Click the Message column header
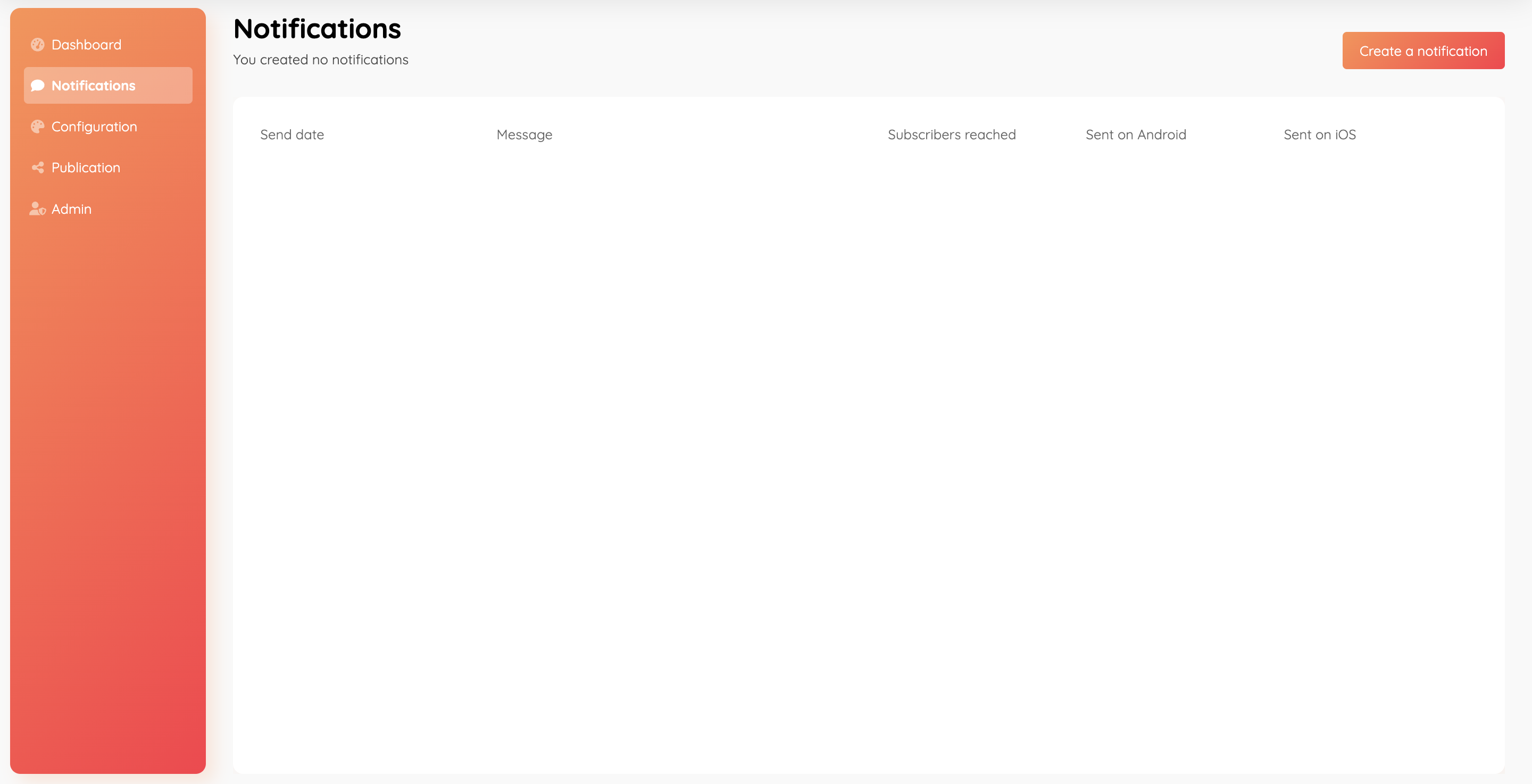The width and height of the screenshot is (1532, 784). click(524, 135)
